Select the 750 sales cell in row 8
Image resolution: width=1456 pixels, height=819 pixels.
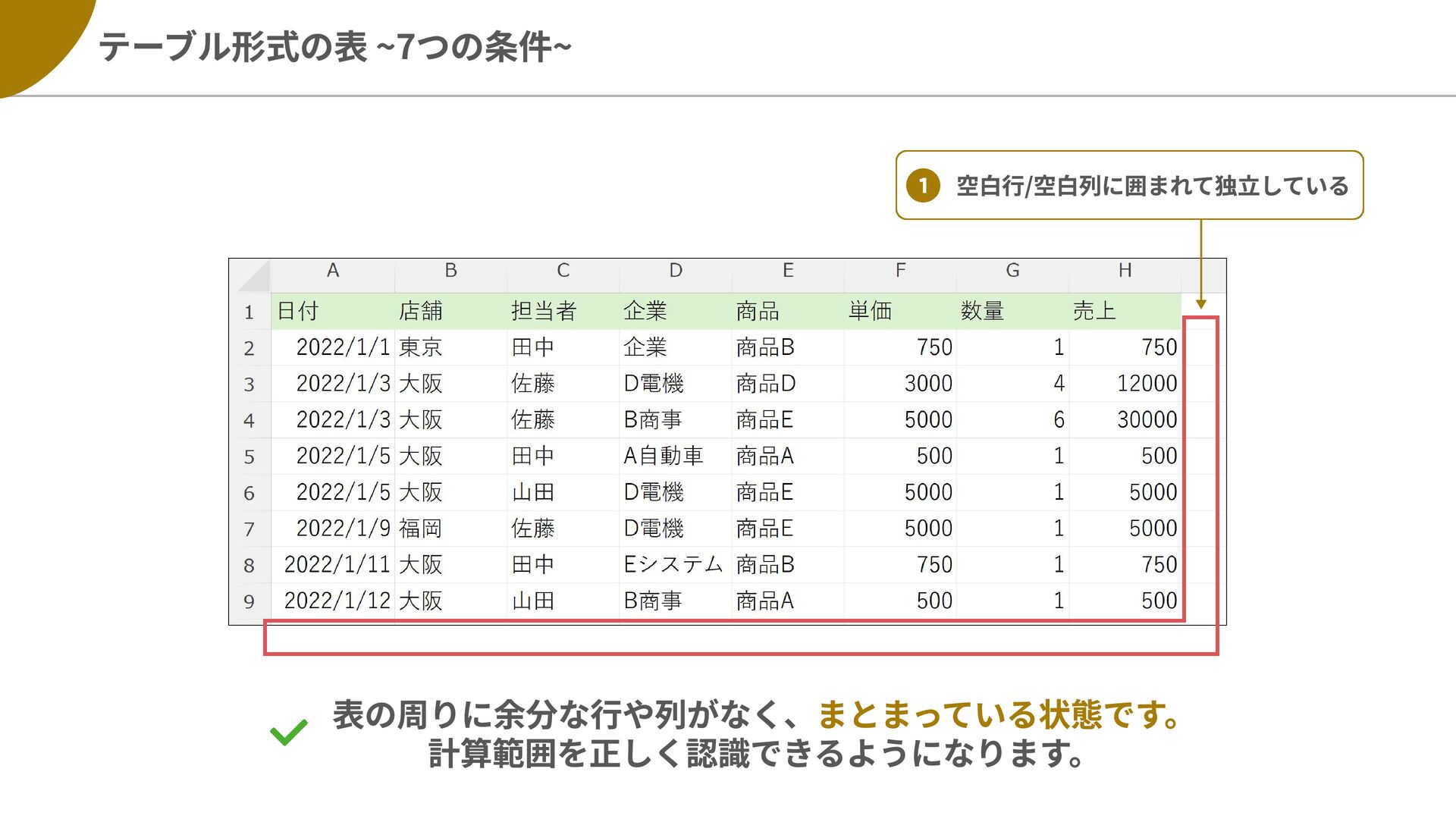(1125, 565)
